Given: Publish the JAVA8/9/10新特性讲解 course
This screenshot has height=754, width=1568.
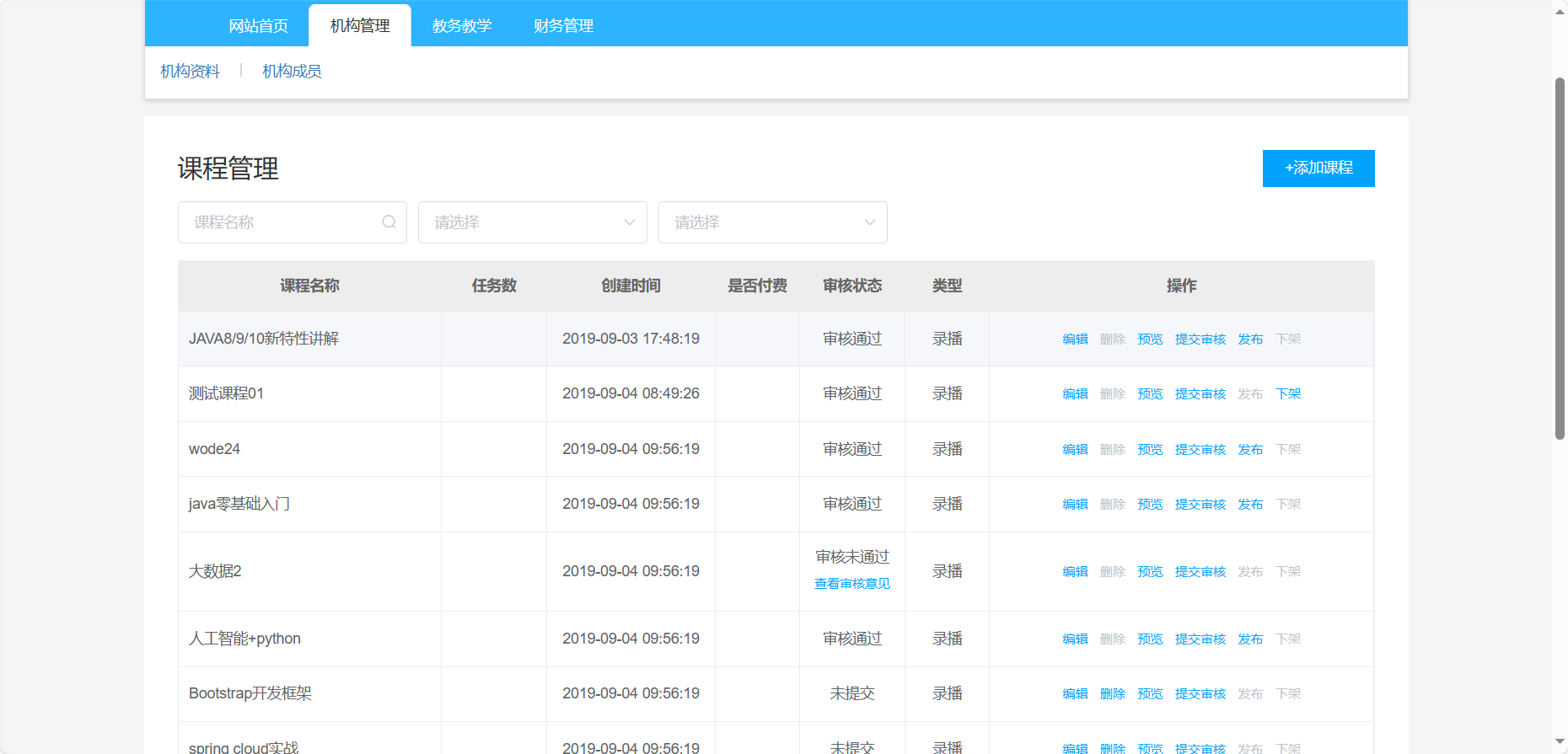Looking at the screenshot, I should click(x=1250, y=339).
